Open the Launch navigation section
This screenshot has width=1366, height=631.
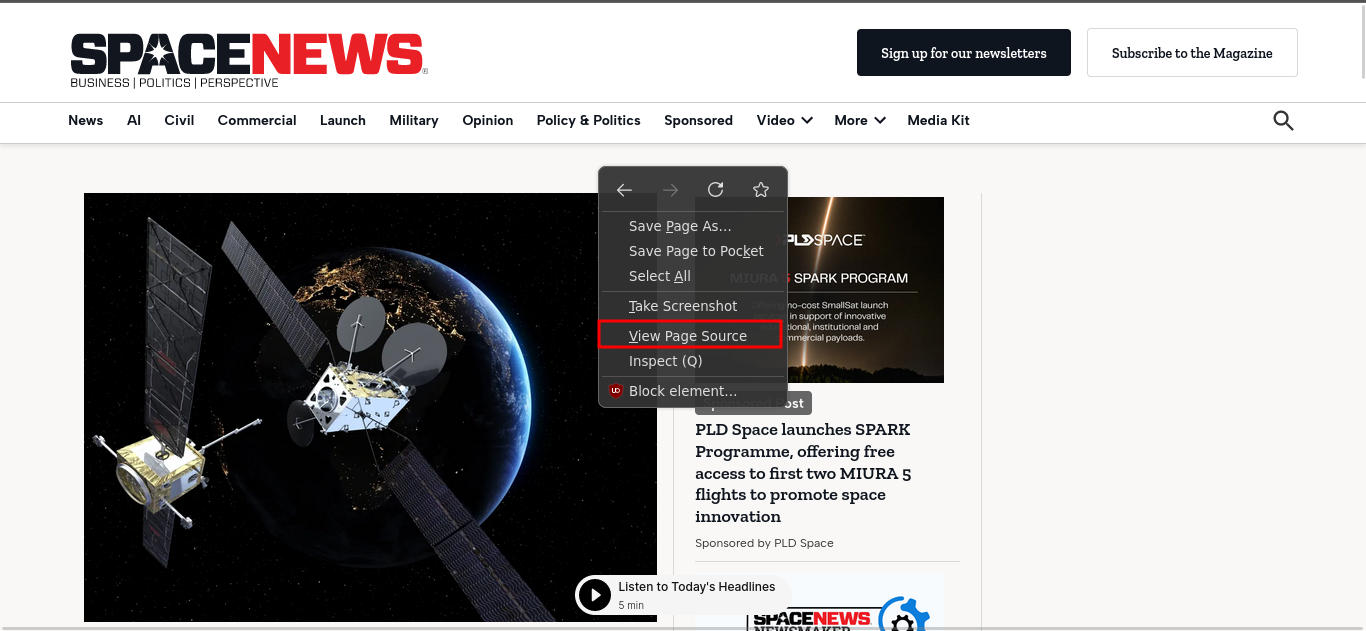pos(343,121)
